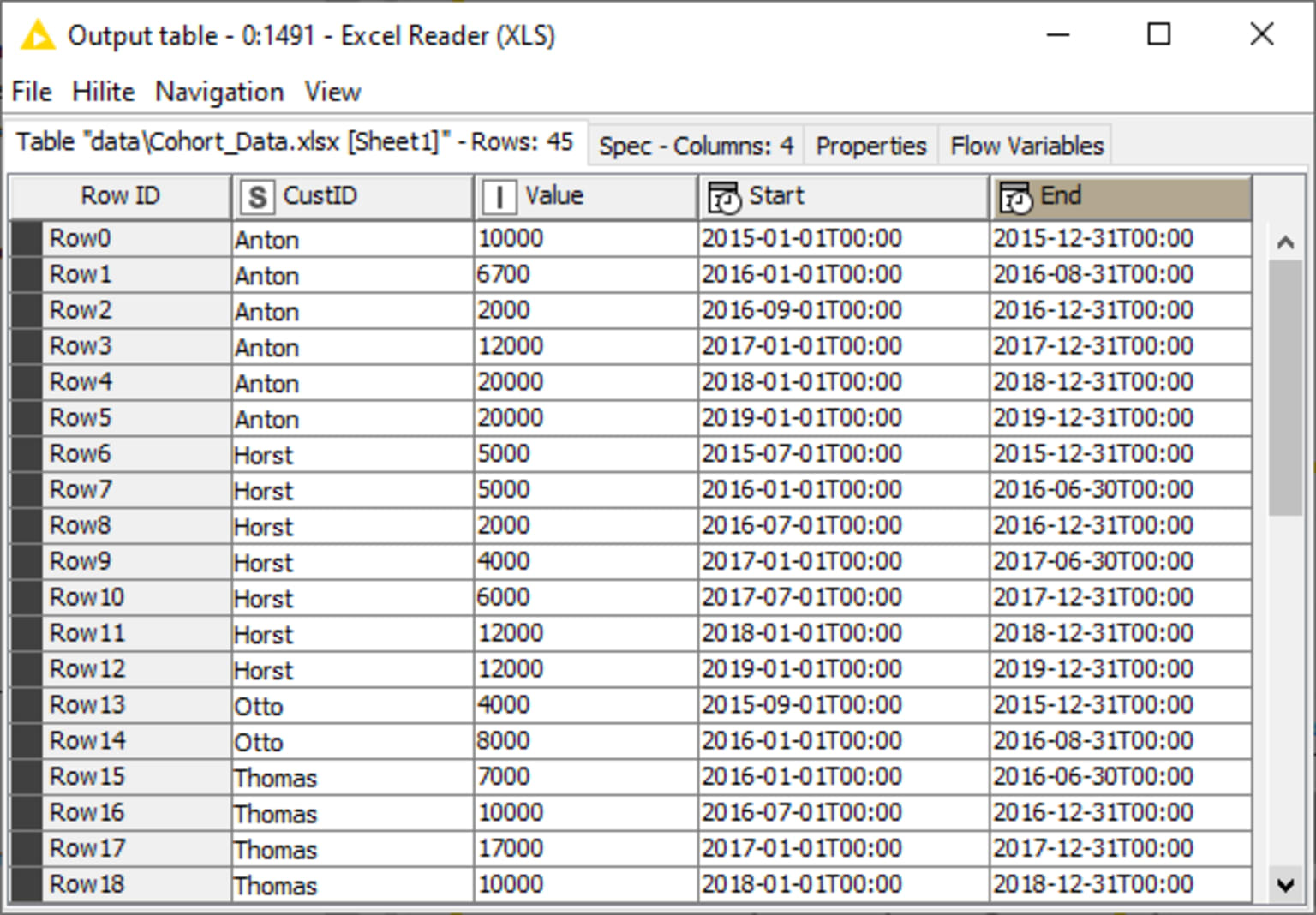Sort by the Value column header

585,196
